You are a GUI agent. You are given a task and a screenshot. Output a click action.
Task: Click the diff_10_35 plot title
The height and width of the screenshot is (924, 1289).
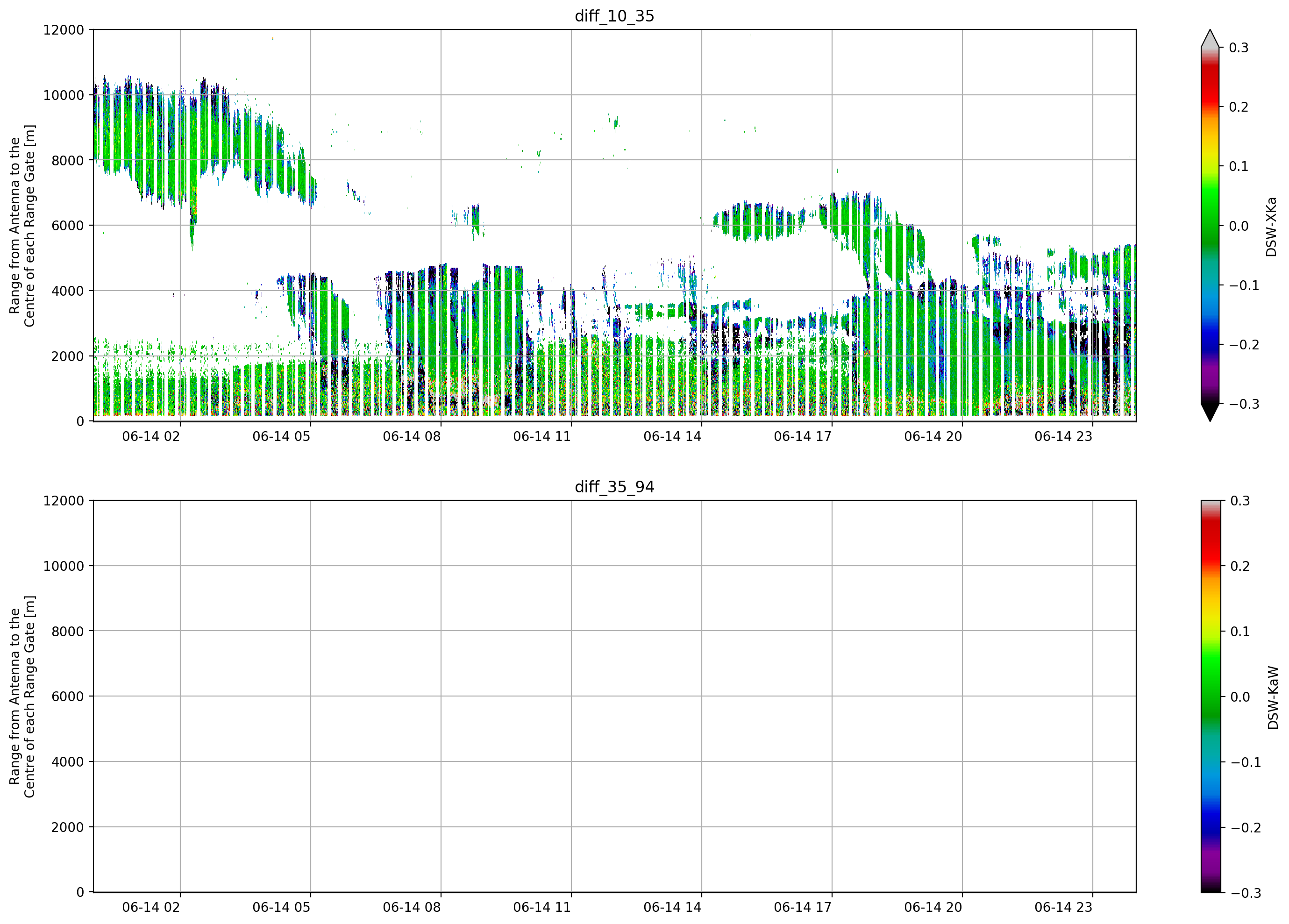[614, 16]
